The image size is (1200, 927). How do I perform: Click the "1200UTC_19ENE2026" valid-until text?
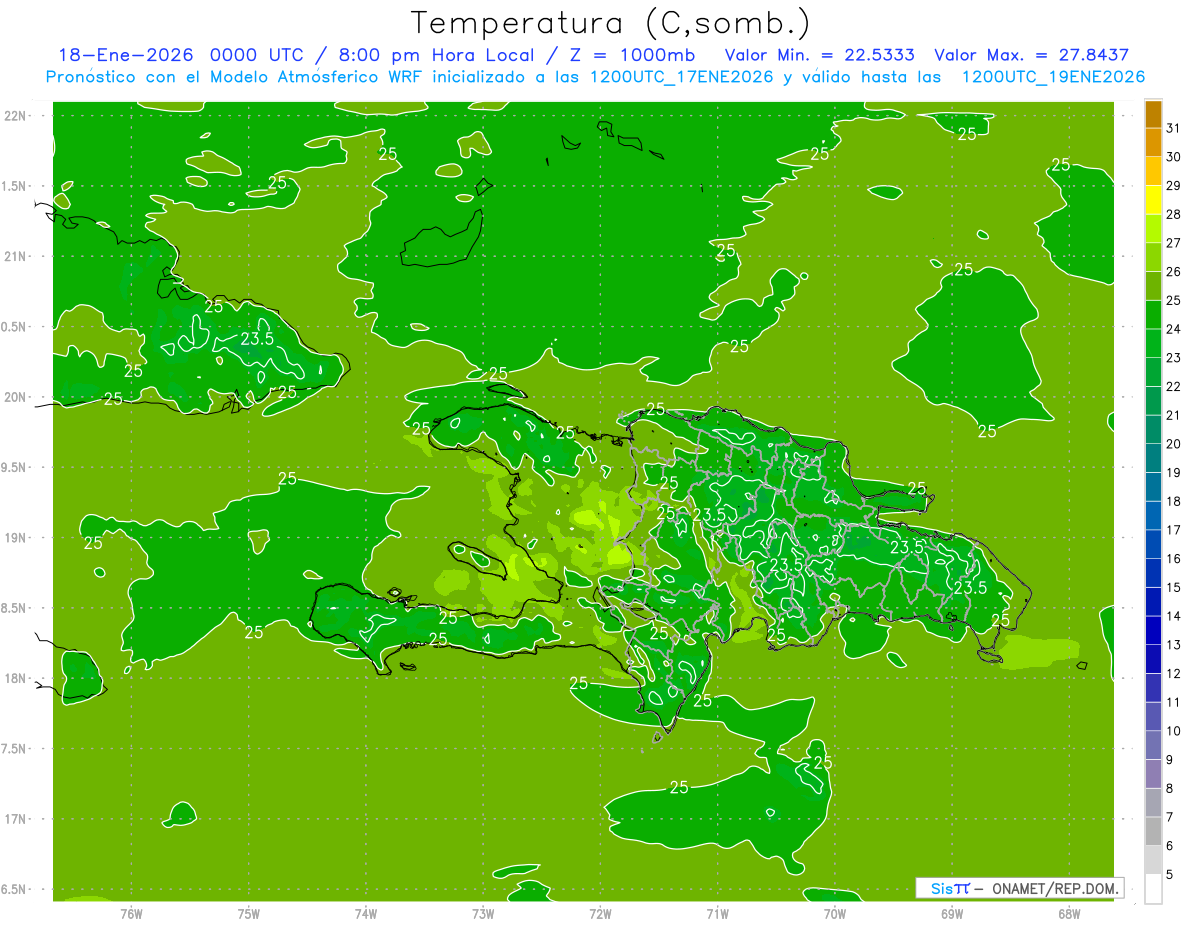[1053, 77]
